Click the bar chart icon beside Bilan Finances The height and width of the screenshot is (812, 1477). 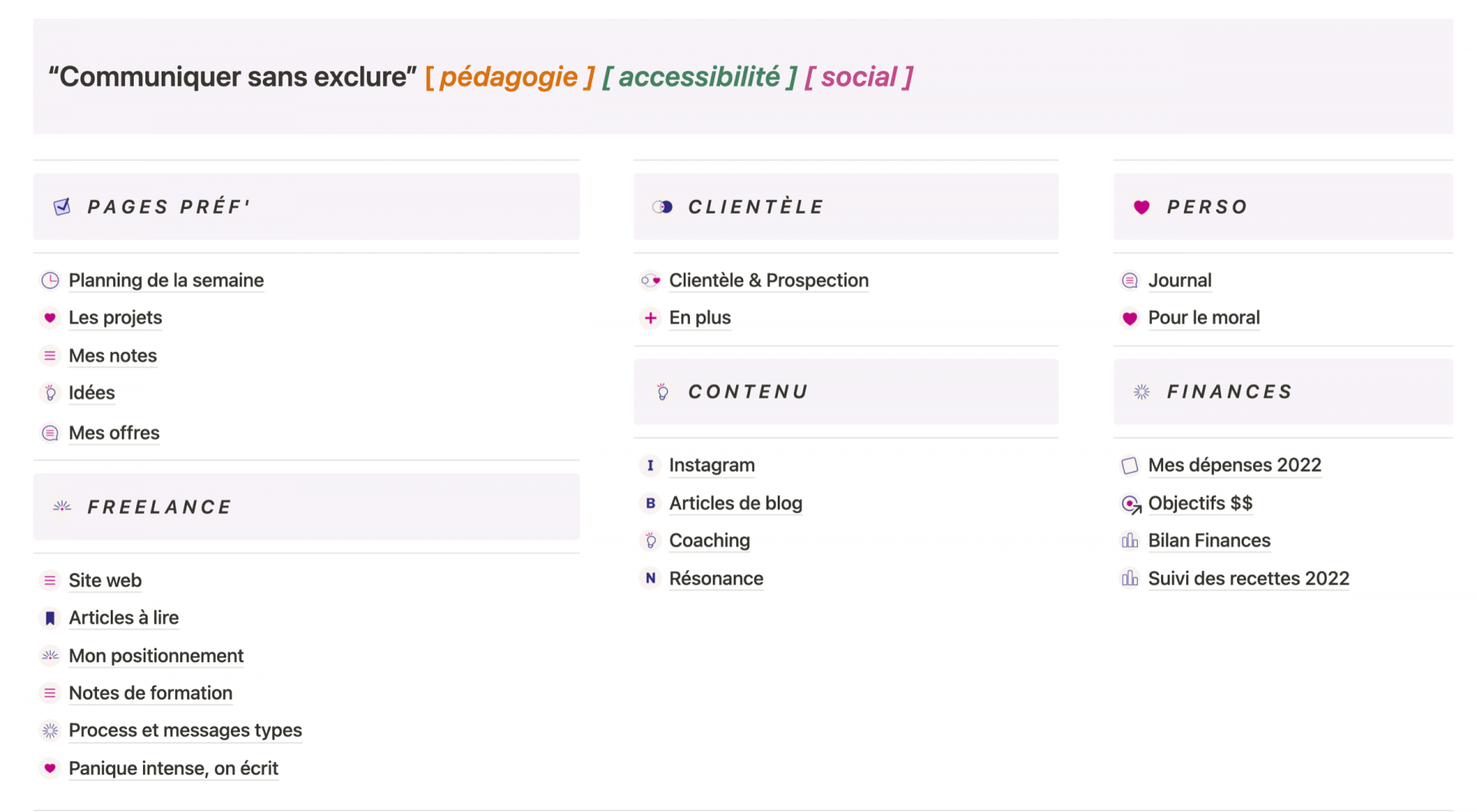pyautogui.click(x=1129, y=541)
